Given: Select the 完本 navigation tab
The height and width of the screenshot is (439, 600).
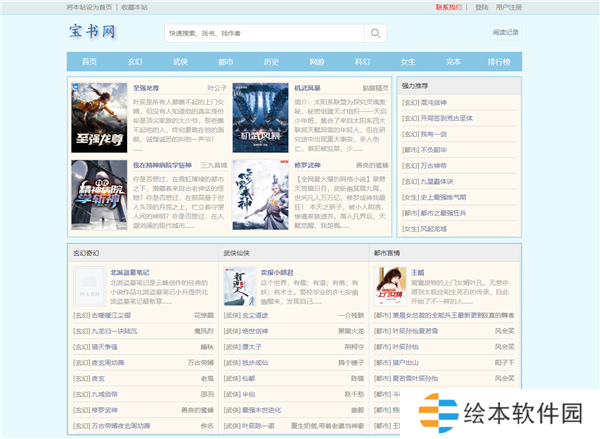Looking at the screenshot, I should (453, 62).
